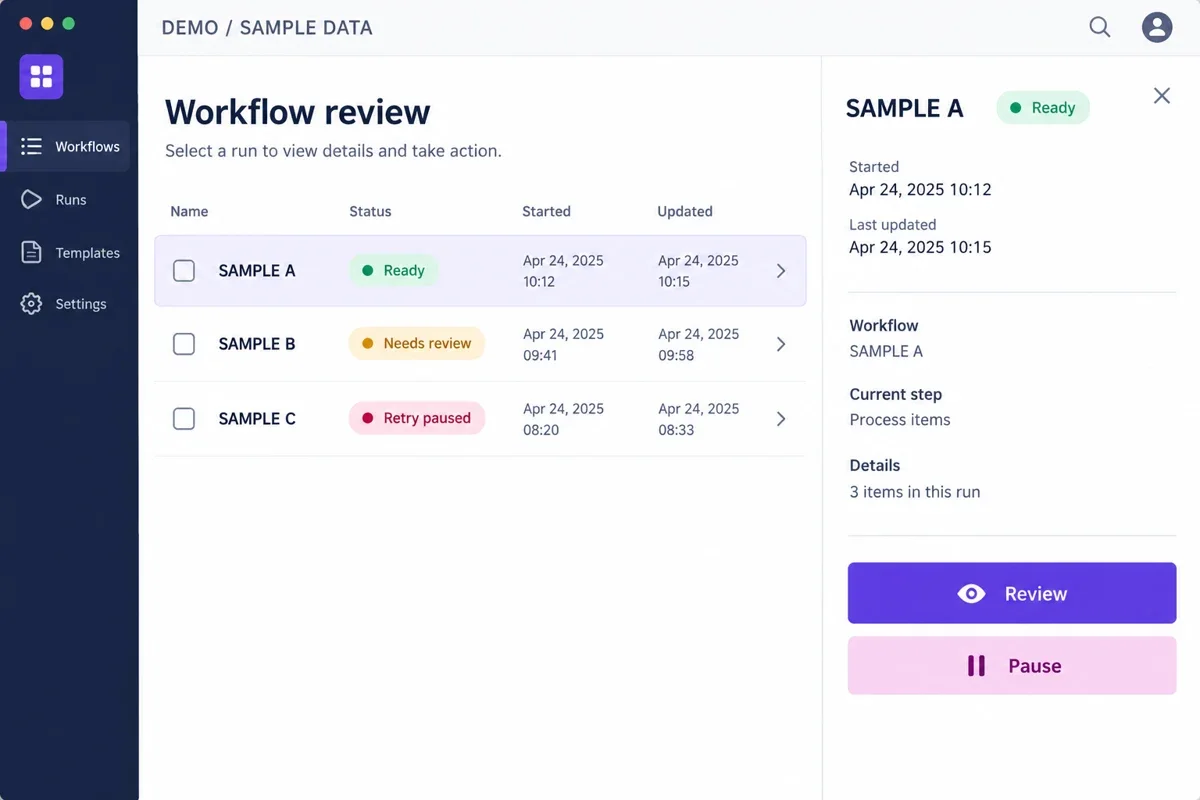Click the panel's Workflow value SAMPLE A

coord(886,351)
